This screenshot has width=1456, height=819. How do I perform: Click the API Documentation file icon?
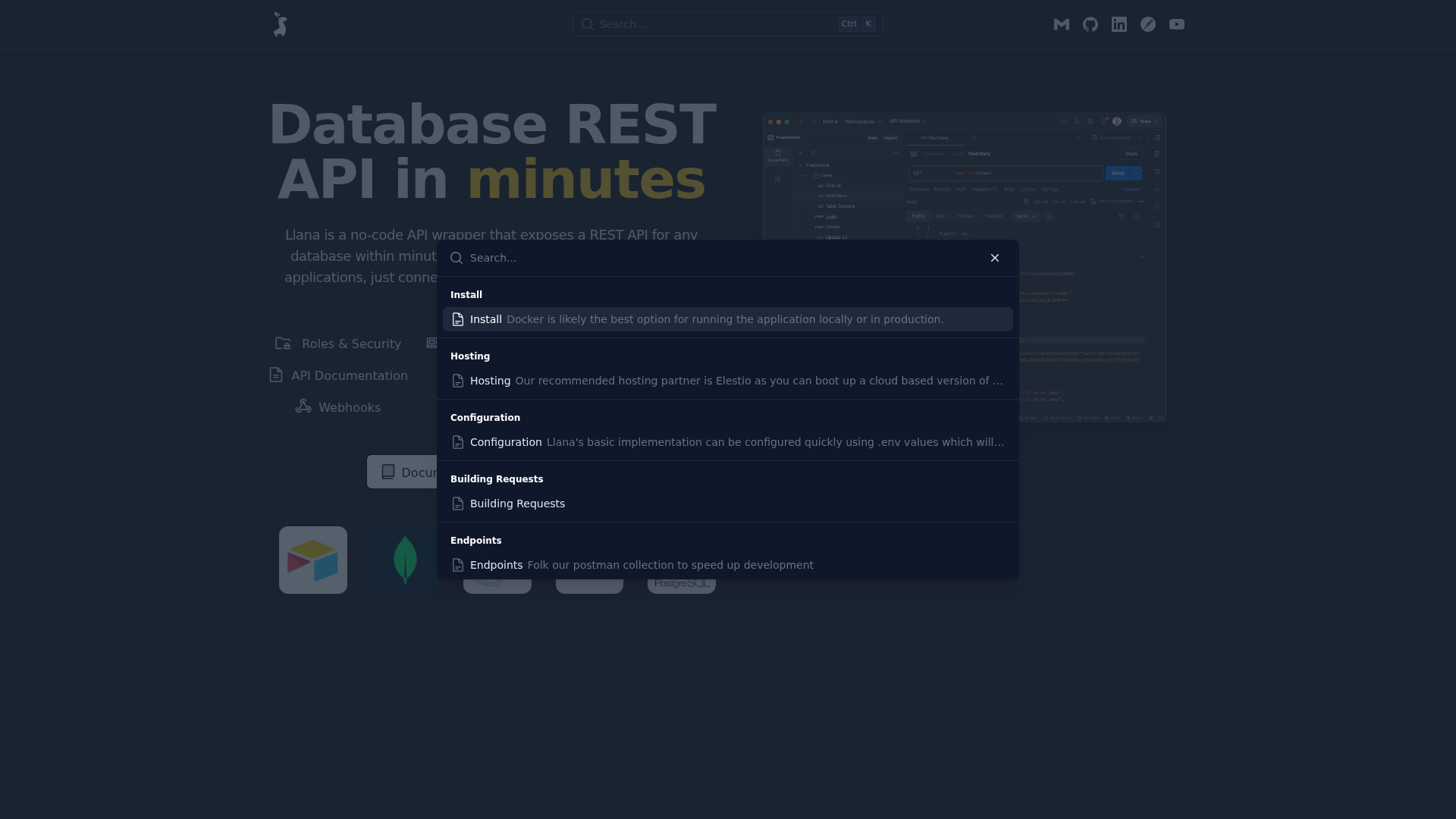[276, 375]
